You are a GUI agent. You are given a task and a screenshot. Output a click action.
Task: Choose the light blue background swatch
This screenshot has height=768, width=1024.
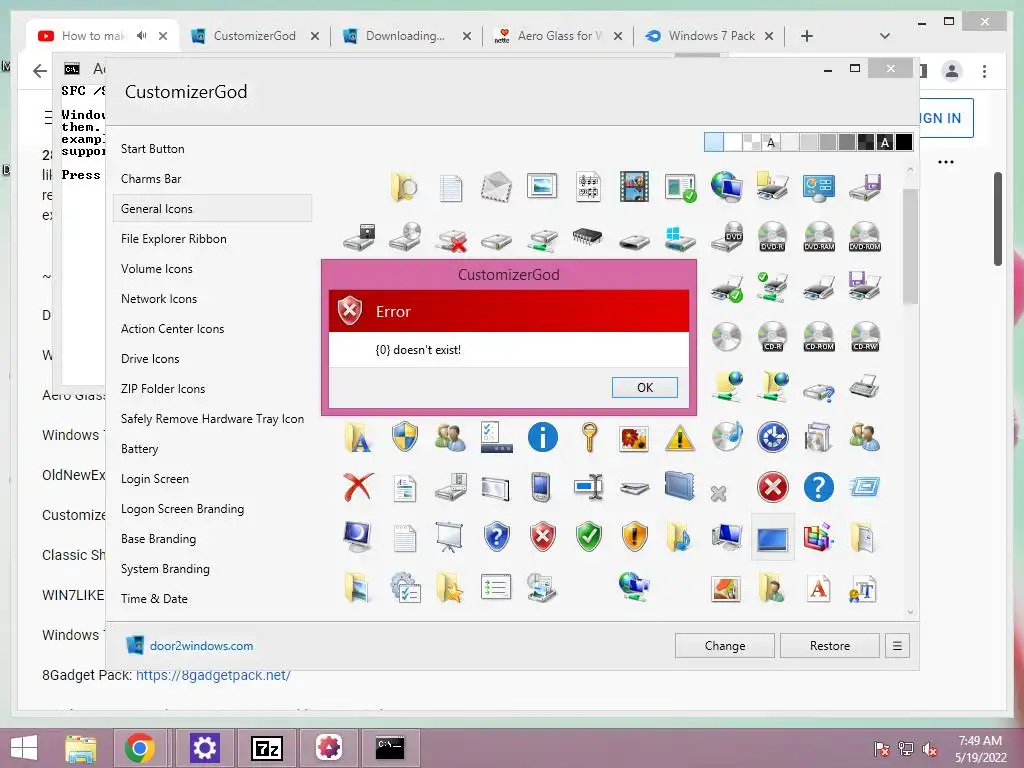click(714, 142)
